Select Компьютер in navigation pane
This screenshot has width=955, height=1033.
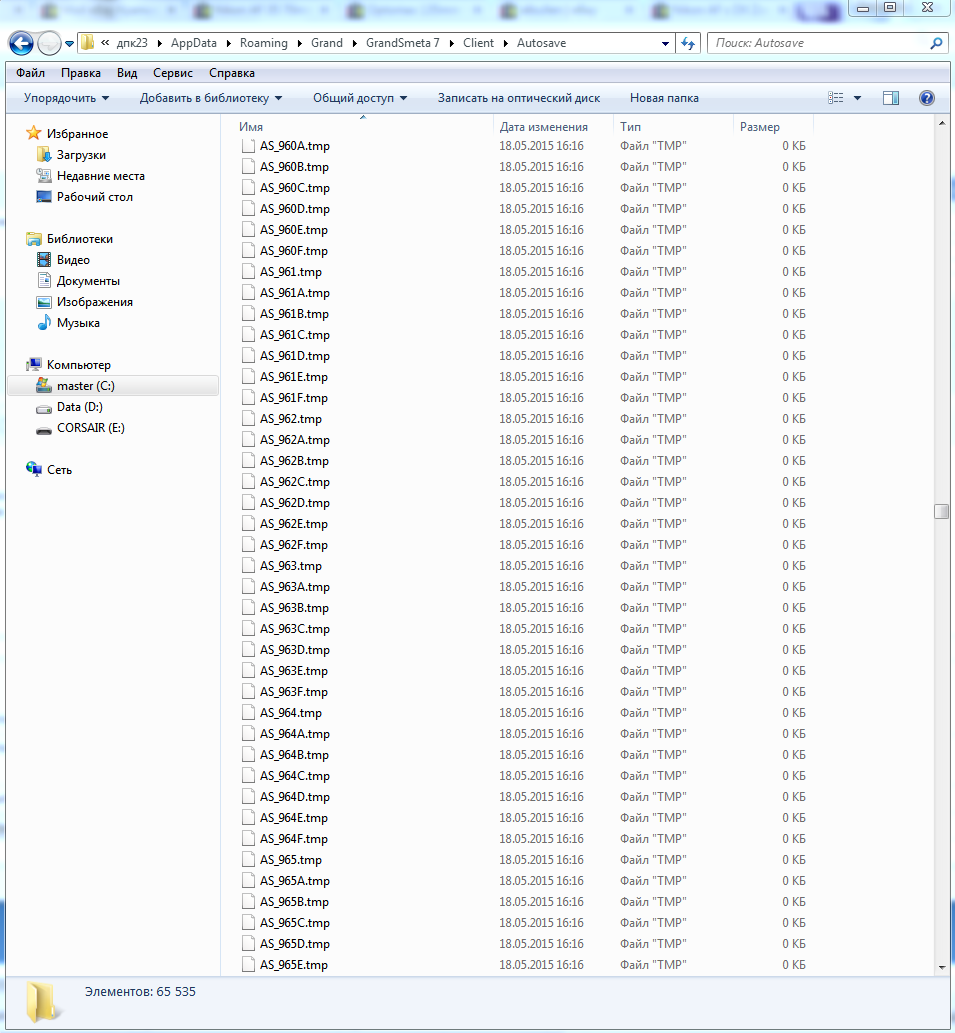(x=78, y=365)
